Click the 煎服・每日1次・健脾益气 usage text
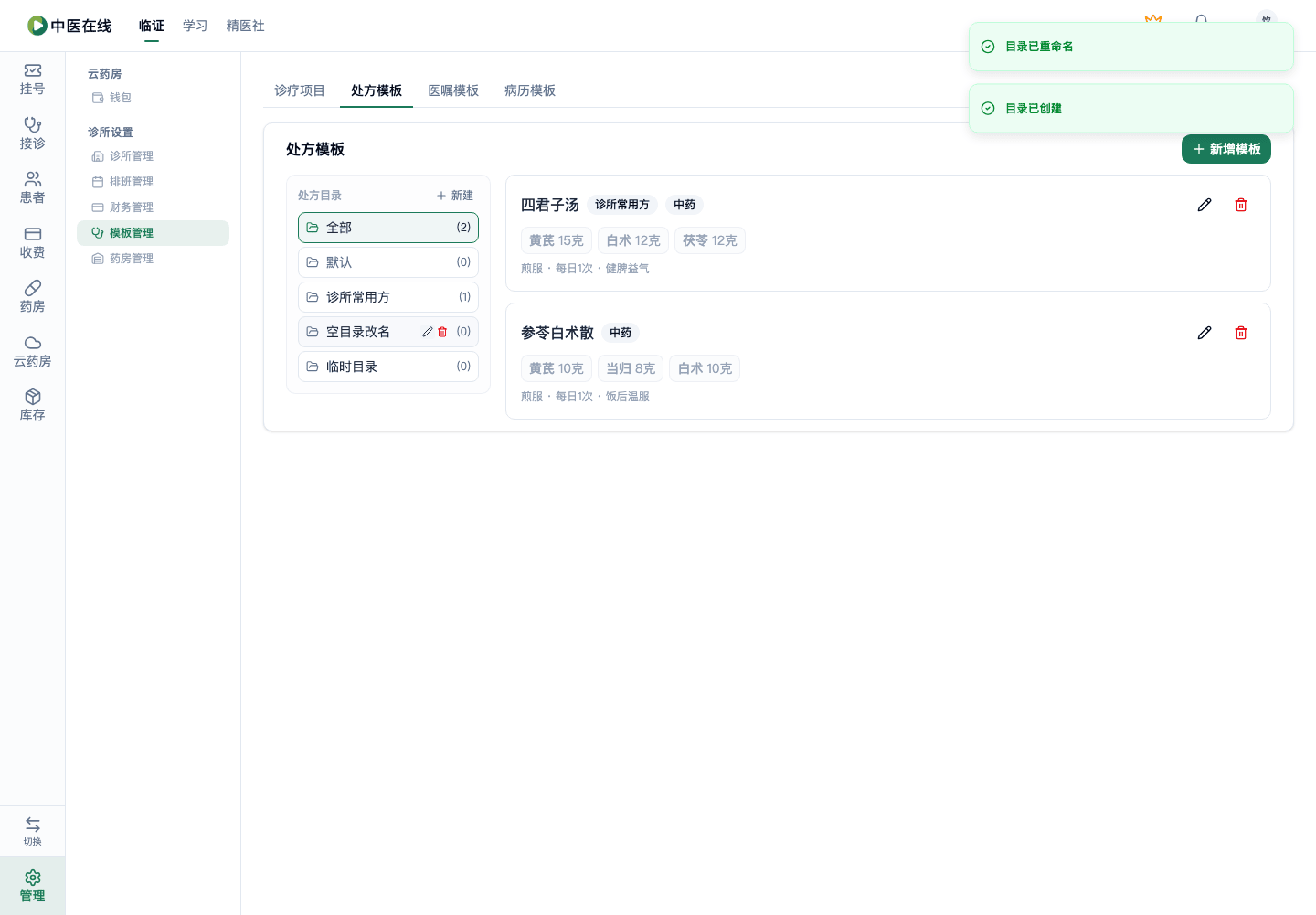 point(585,269)
